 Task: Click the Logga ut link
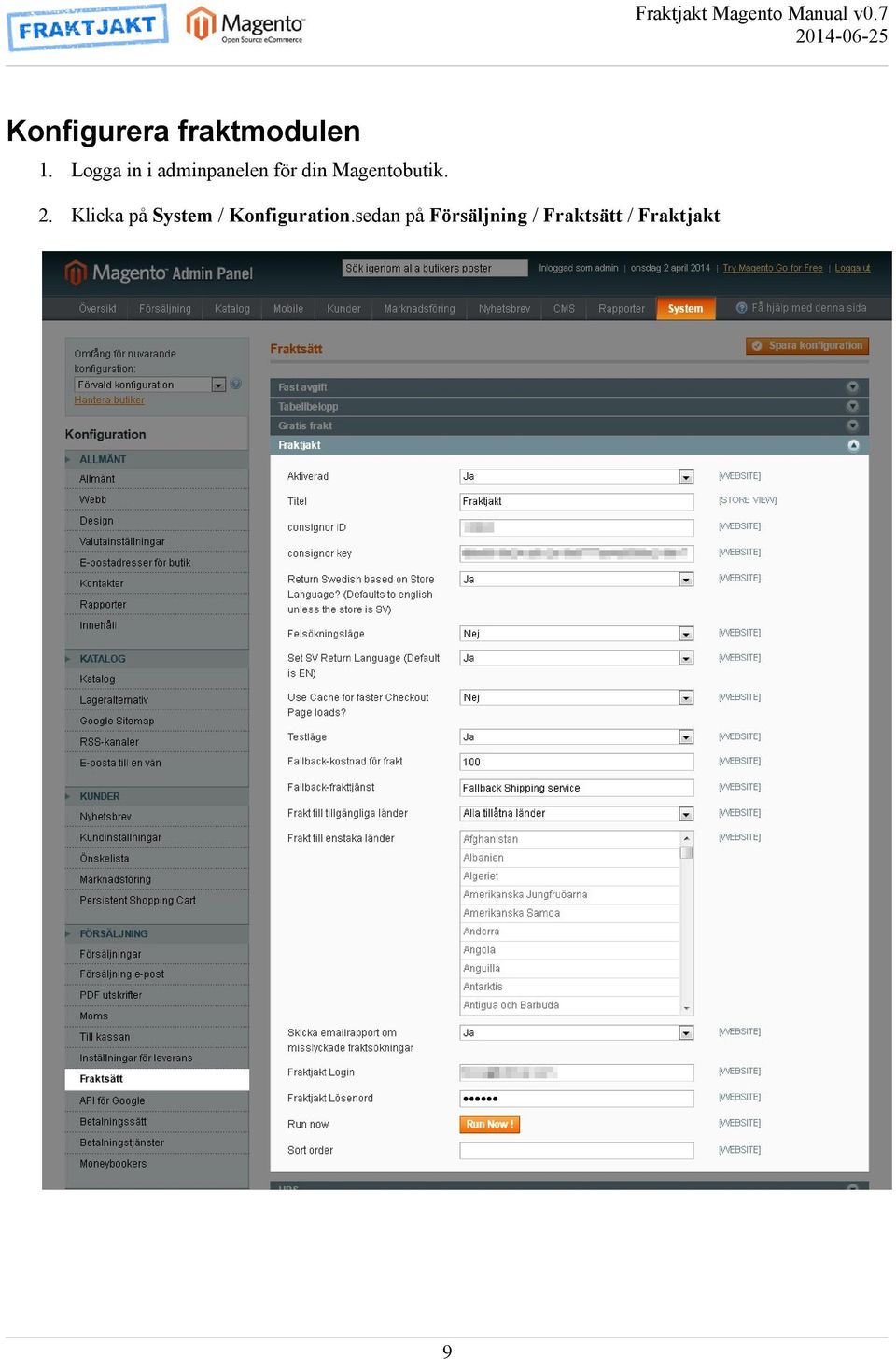click(852, 268)
